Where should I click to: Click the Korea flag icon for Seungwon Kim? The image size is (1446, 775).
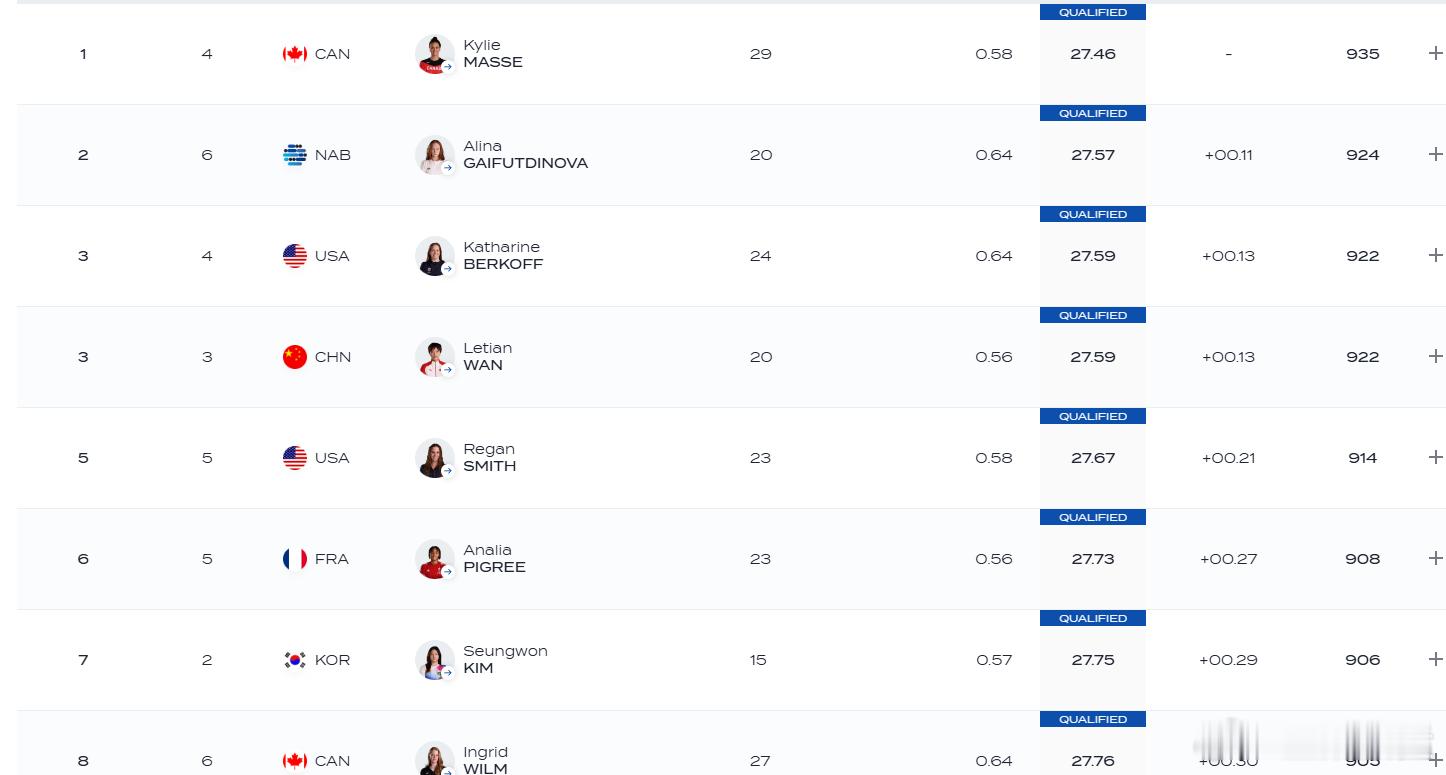[294, 660]
